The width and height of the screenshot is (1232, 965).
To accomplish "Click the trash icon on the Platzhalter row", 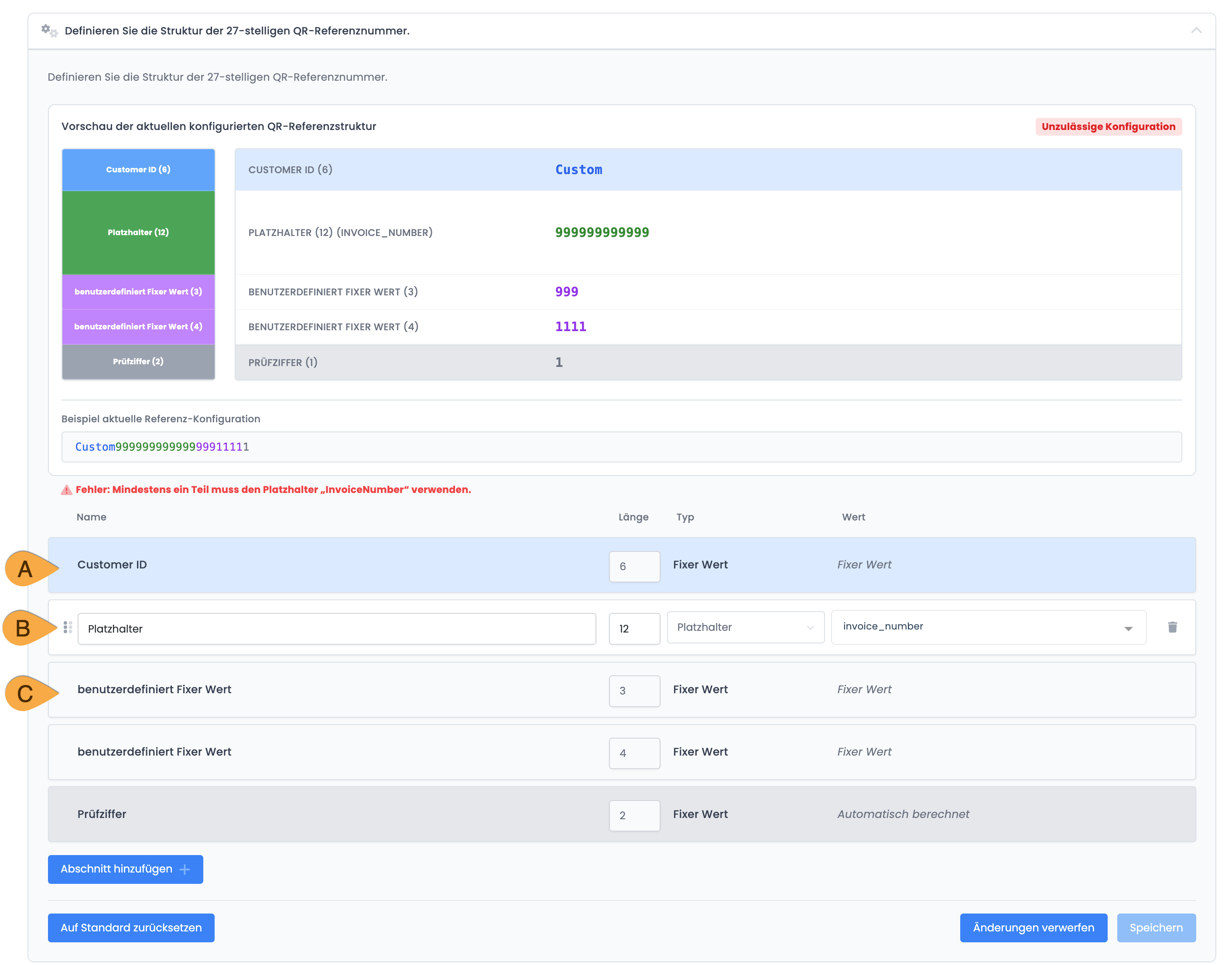I will tap(1172, 627).
